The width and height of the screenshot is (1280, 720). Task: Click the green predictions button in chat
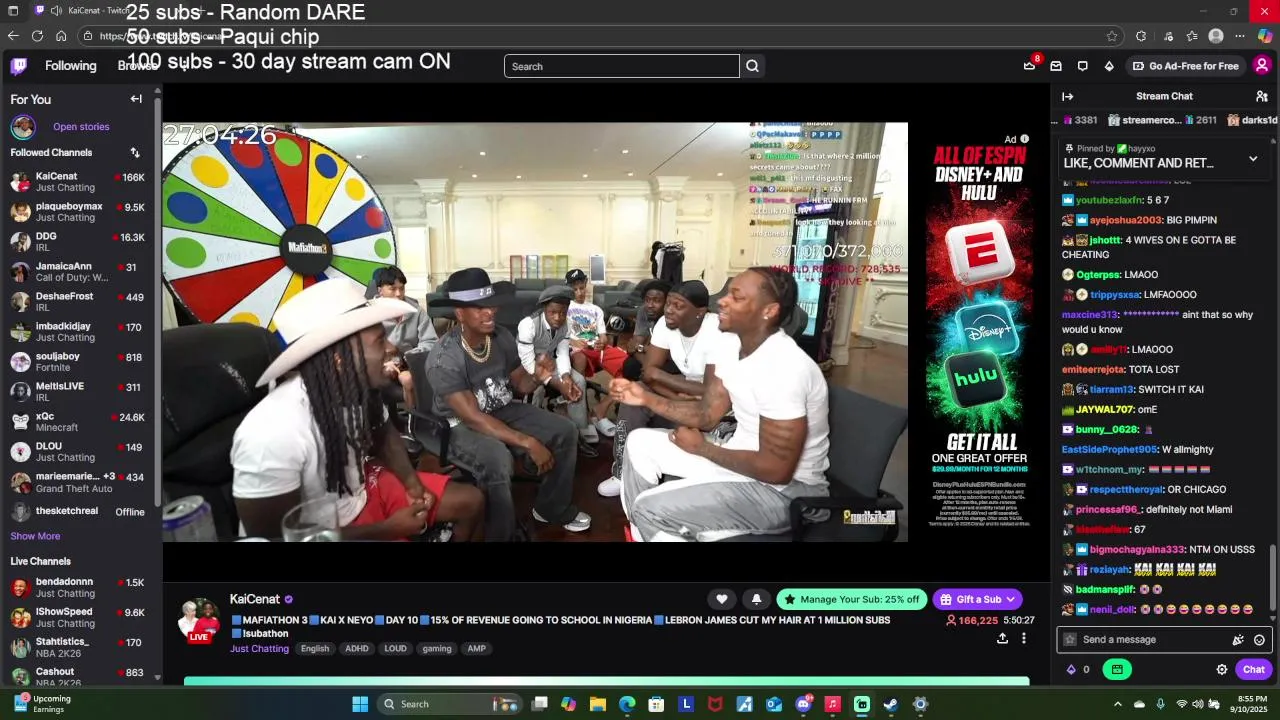(1117, 669)
